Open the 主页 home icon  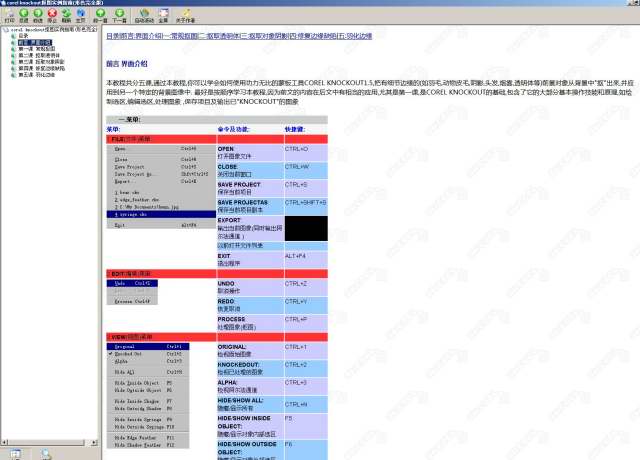(80, 16)
